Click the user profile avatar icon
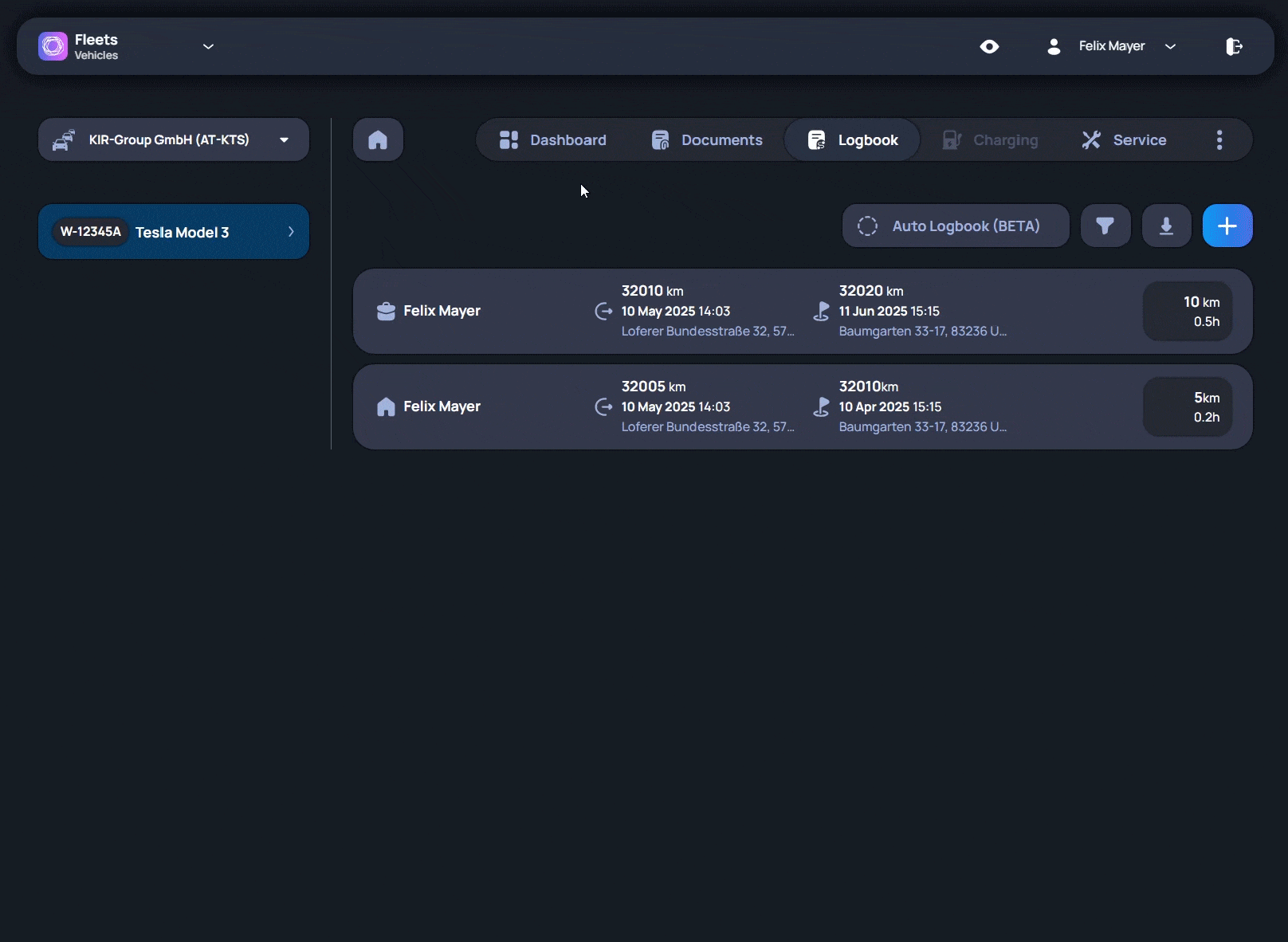 1054,46
